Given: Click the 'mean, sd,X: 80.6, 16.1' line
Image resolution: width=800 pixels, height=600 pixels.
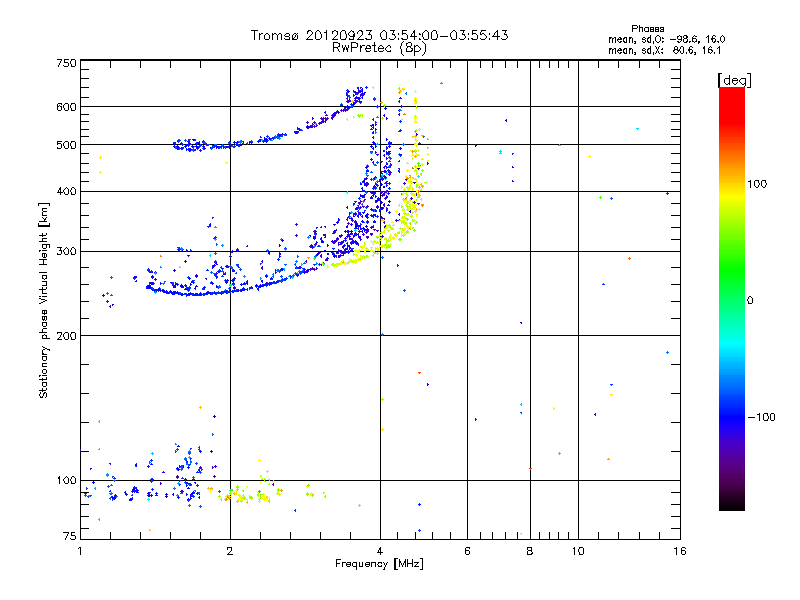Looking at the screenshot, I should tap(664, 51).
